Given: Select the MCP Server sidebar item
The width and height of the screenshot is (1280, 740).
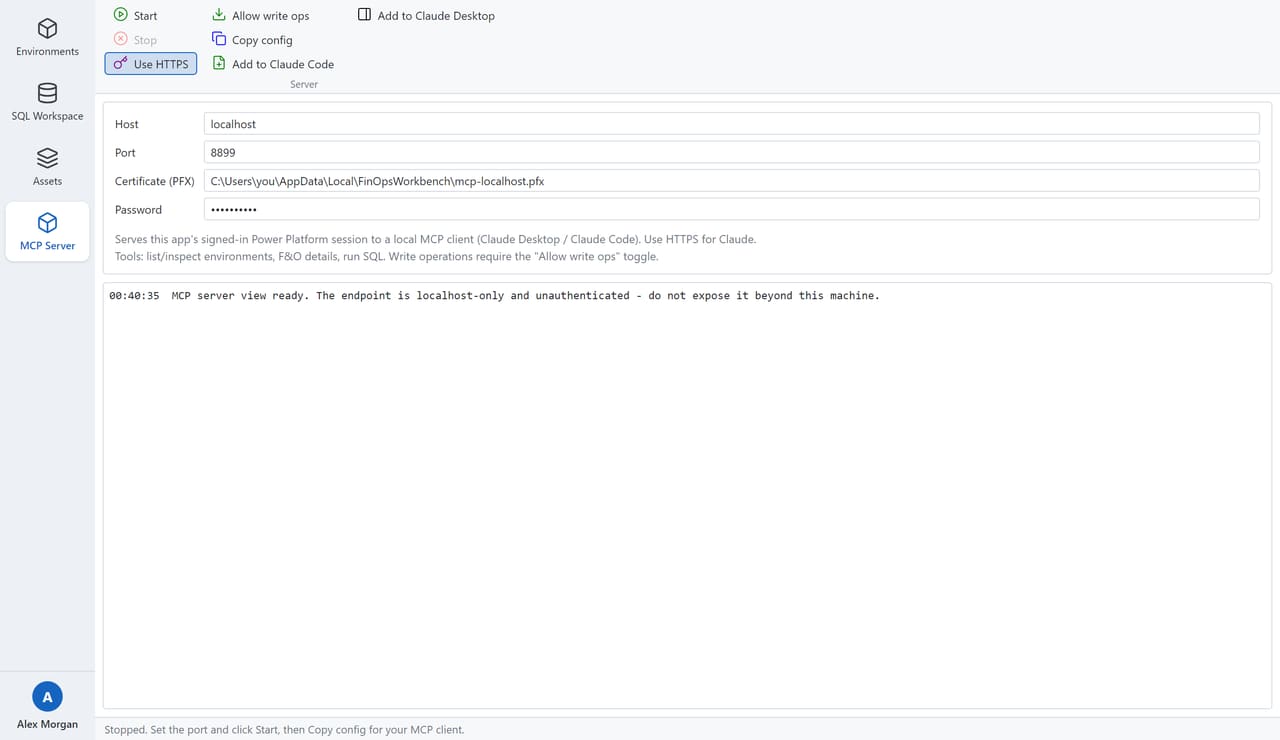Looking at the screenshot, I should 47,232.
